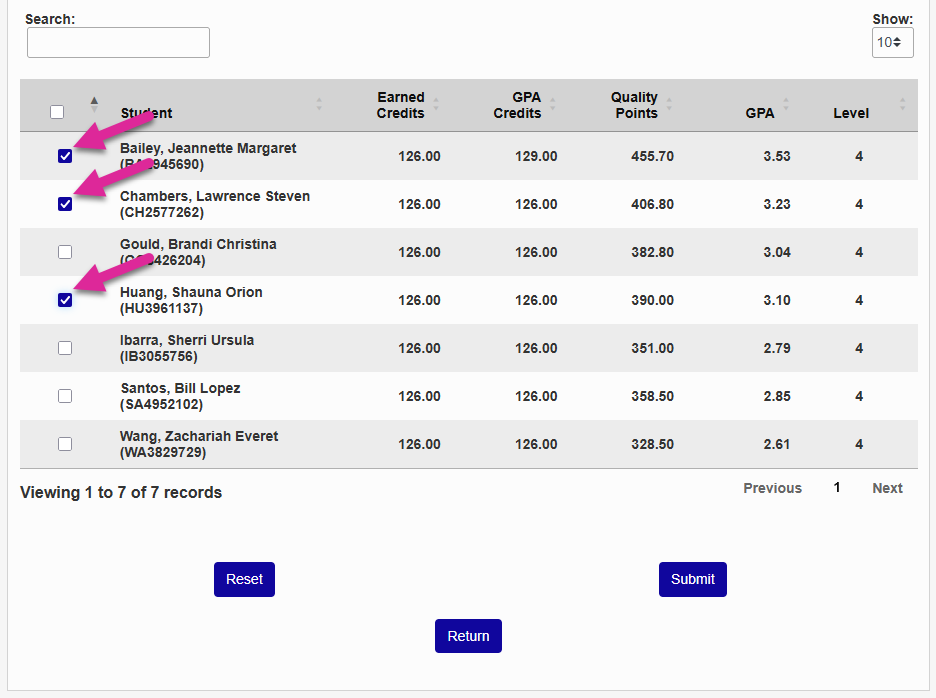Uncheck Bailey, Jeannette Margaret checkbox
The image size is (936, 698).
(x=65, y=156)
